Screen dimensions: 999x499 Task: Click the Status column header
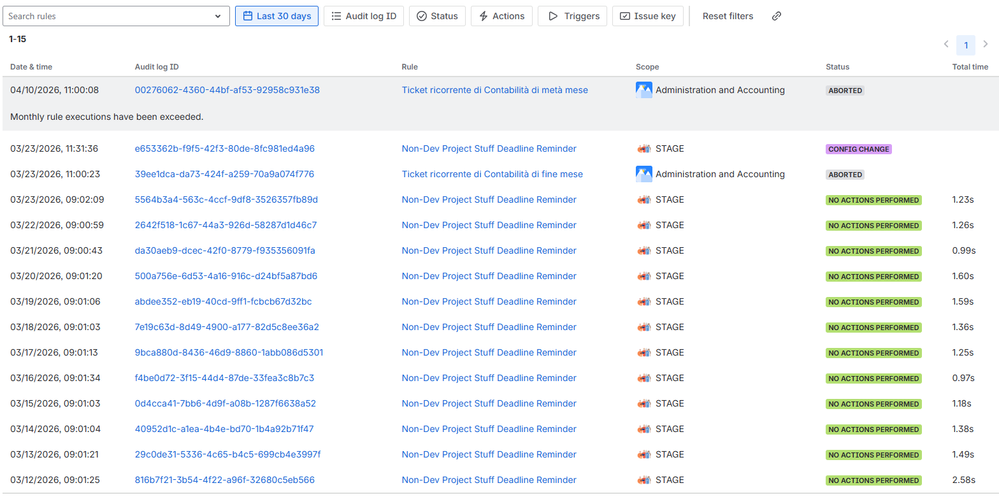(837, 67)
